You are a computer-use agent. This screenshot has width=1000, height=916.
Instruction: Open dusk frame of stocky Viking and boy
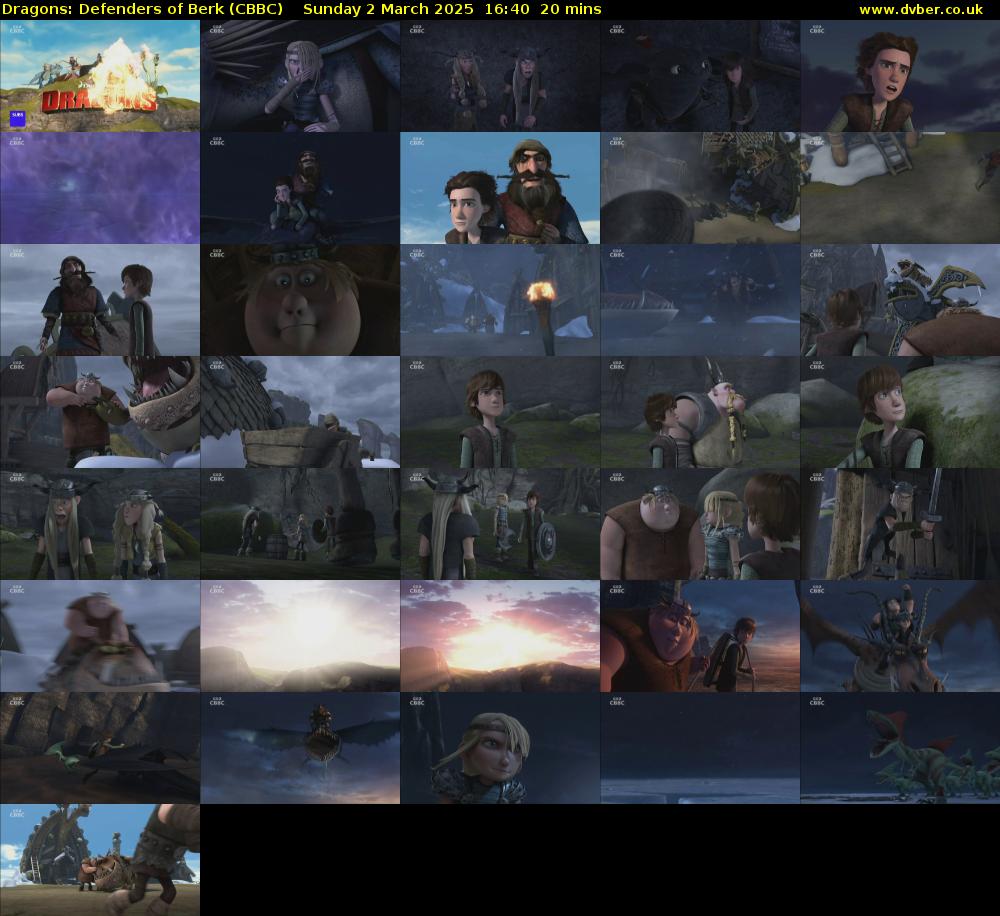tap(700, 636)
